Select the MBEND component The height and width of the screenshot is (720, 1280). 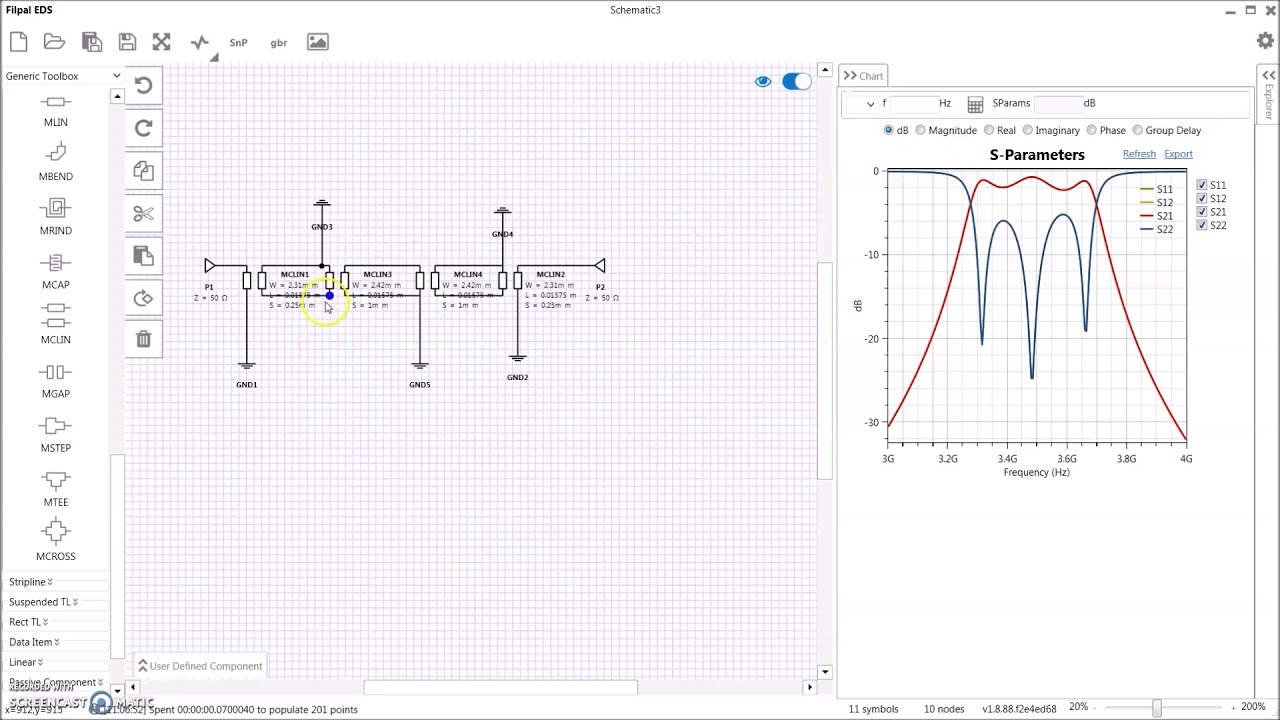click(x=56, y=162)
